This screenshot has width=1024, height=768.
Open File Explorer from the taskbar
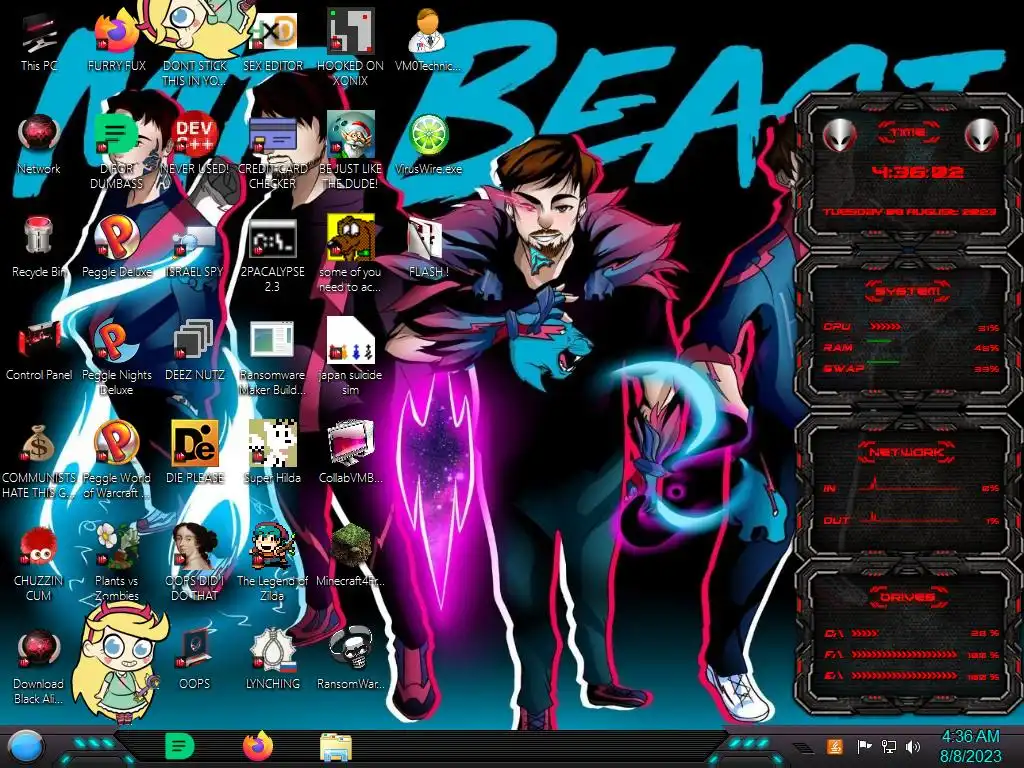[336, 748]
